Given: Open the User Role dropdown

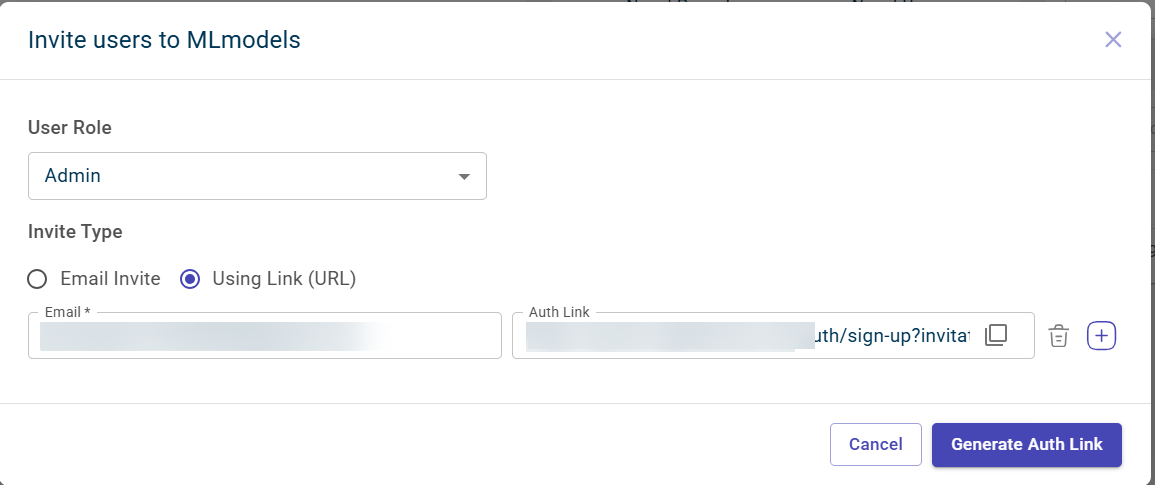Looking at the screenshot, I should coord(257,176).
